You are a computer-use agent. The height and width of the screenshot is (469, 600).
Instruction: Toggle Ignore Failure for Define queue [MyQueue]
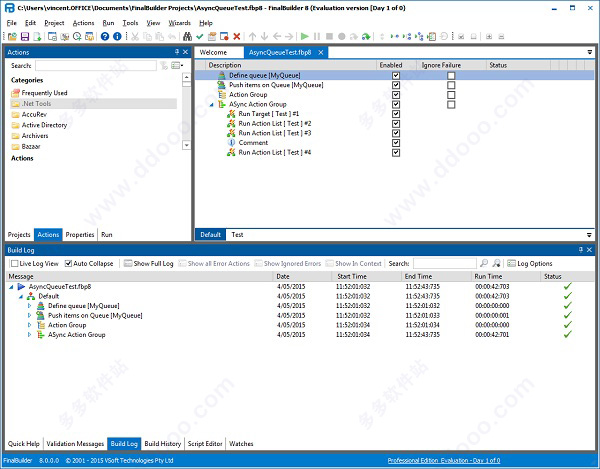[451, 75]
